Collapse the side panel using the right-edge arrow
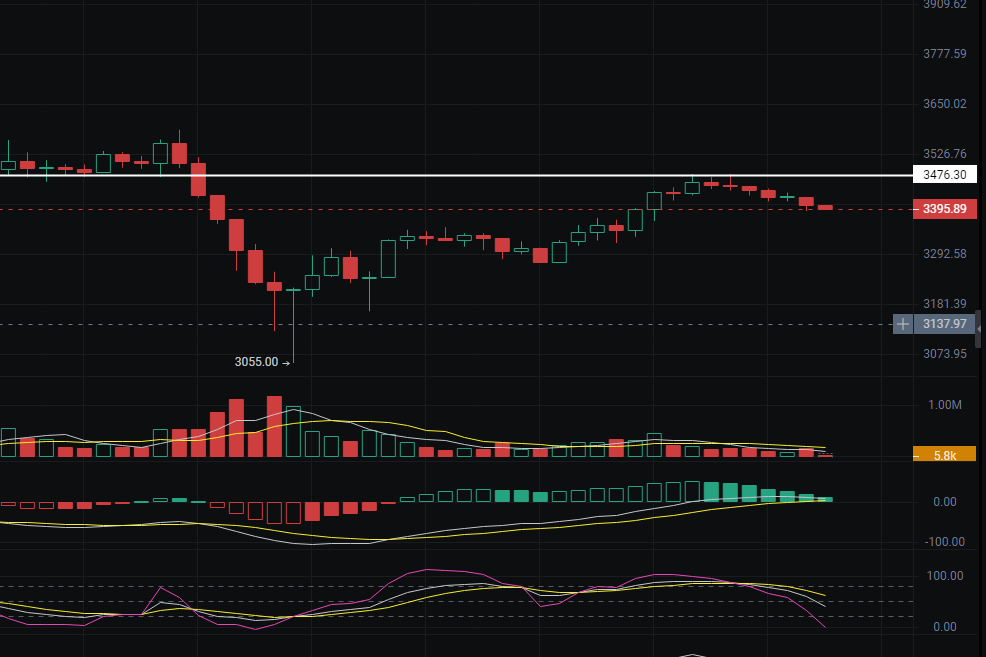Screen dimensions: 986x657 [x=981, y=329]
